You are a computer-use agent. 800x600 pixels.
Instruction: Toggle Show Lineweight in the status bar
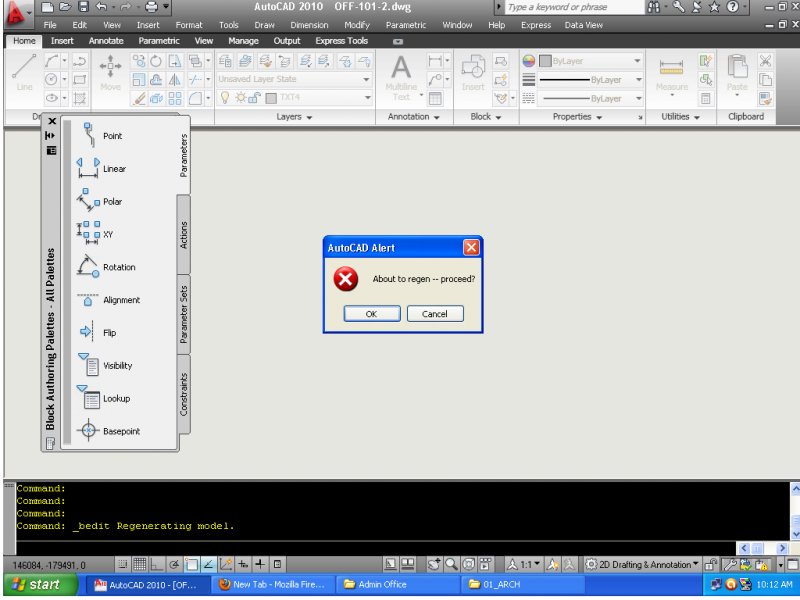[260, 564]
